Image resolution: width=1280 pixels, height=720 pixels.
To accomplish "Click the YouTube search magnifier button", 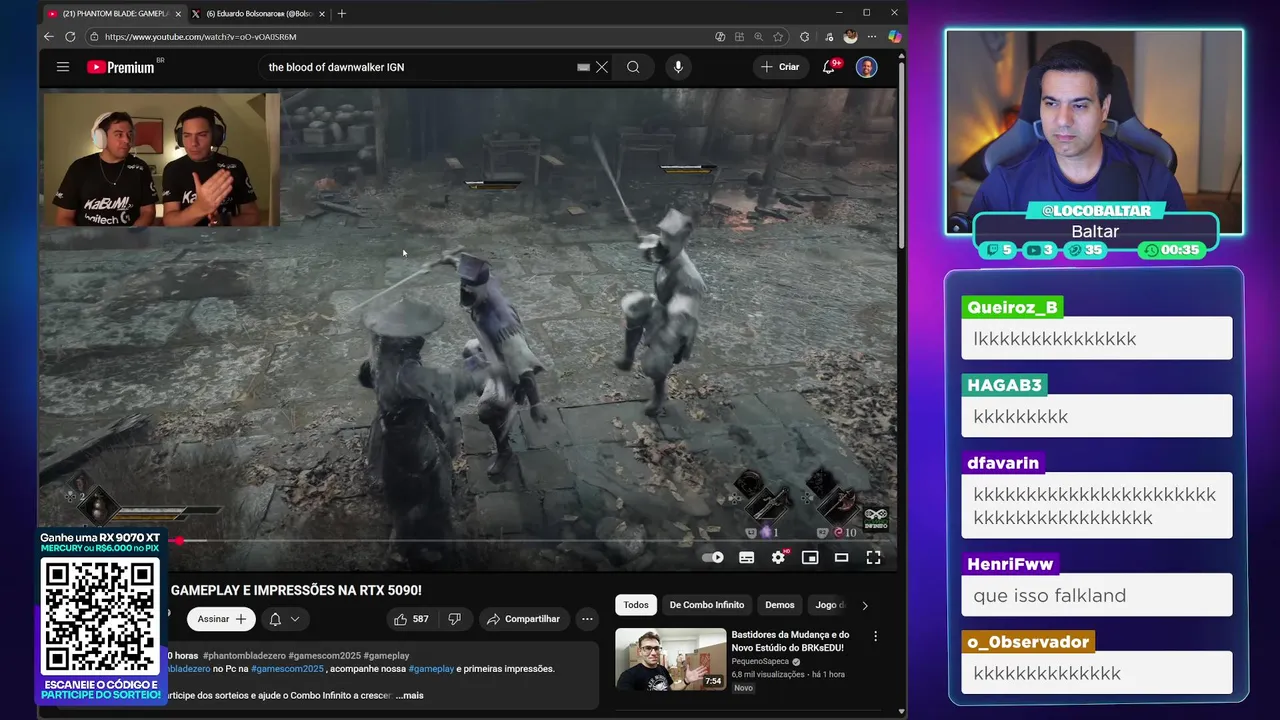I will point(633,67).
